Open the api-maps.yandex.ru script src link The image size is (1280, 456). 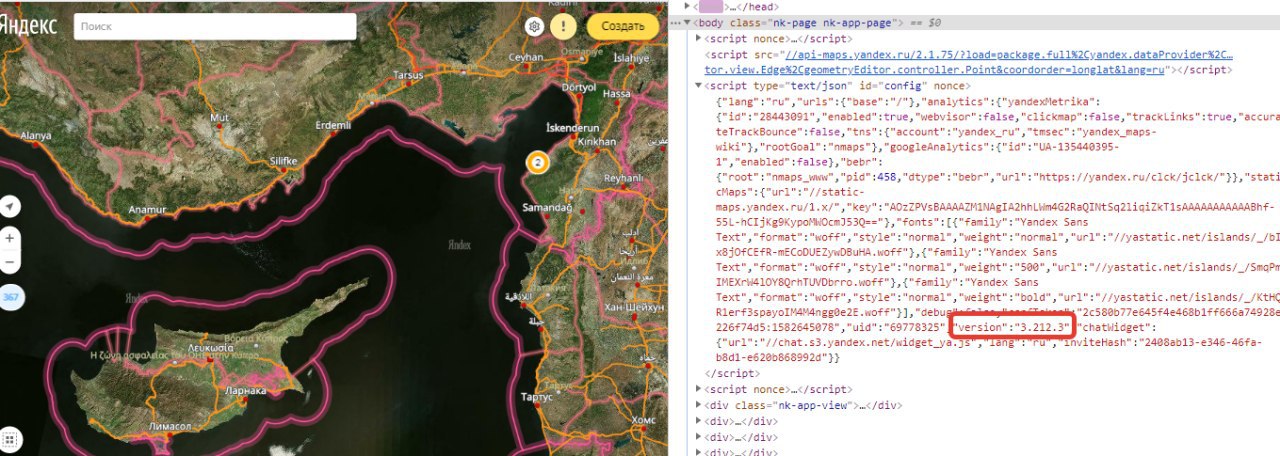tap(968, 62)
